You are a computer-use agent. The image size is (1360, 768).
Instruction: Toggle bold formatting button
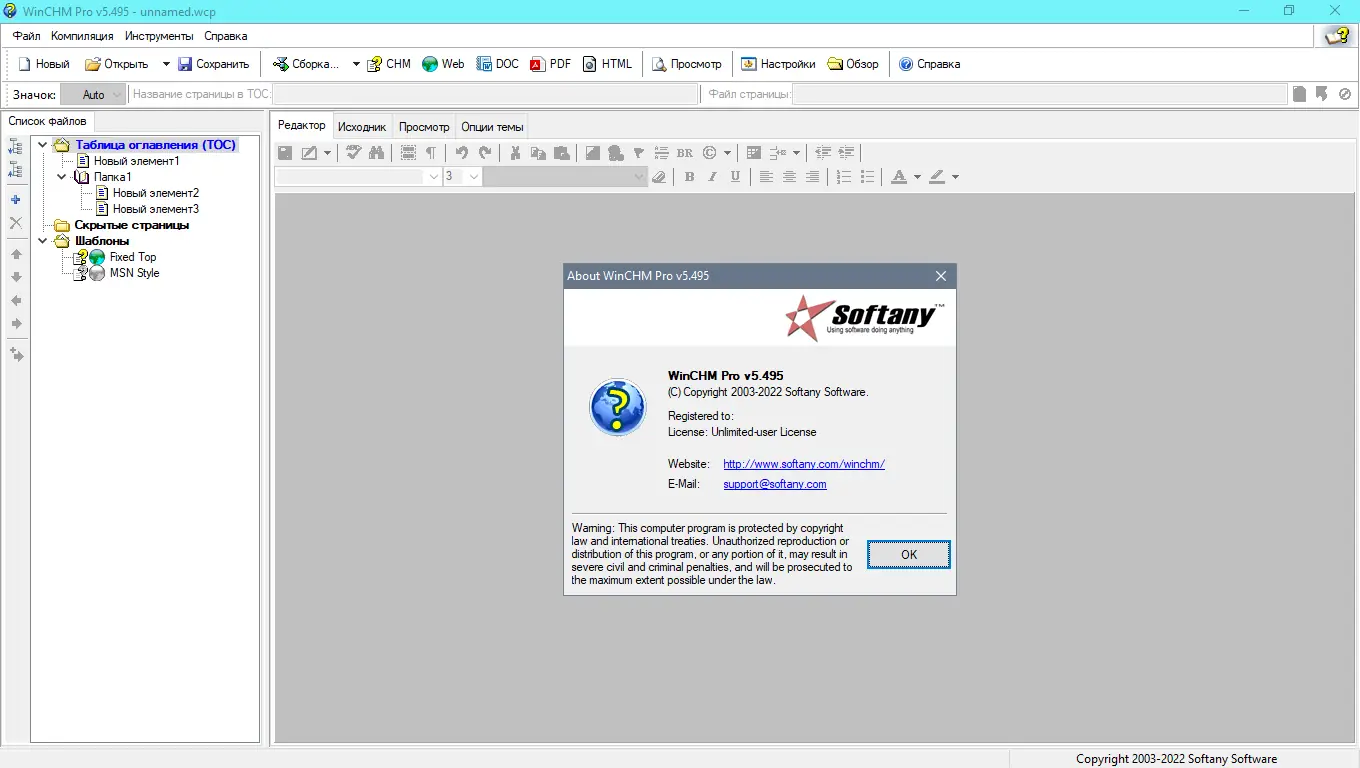689,177
